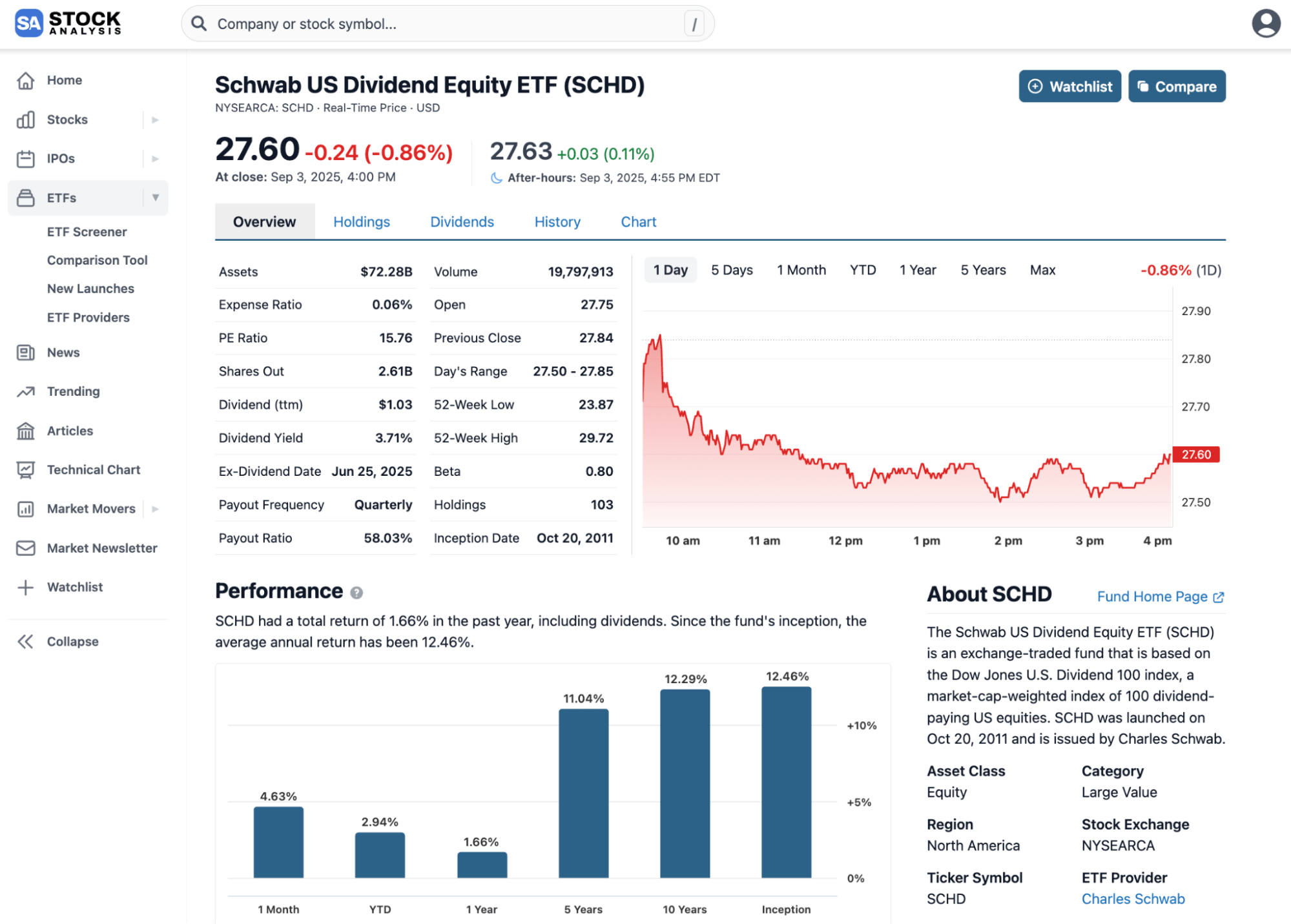1291x924 pixels.
Task: Click the Home house icon
Action: coord(25,80)
